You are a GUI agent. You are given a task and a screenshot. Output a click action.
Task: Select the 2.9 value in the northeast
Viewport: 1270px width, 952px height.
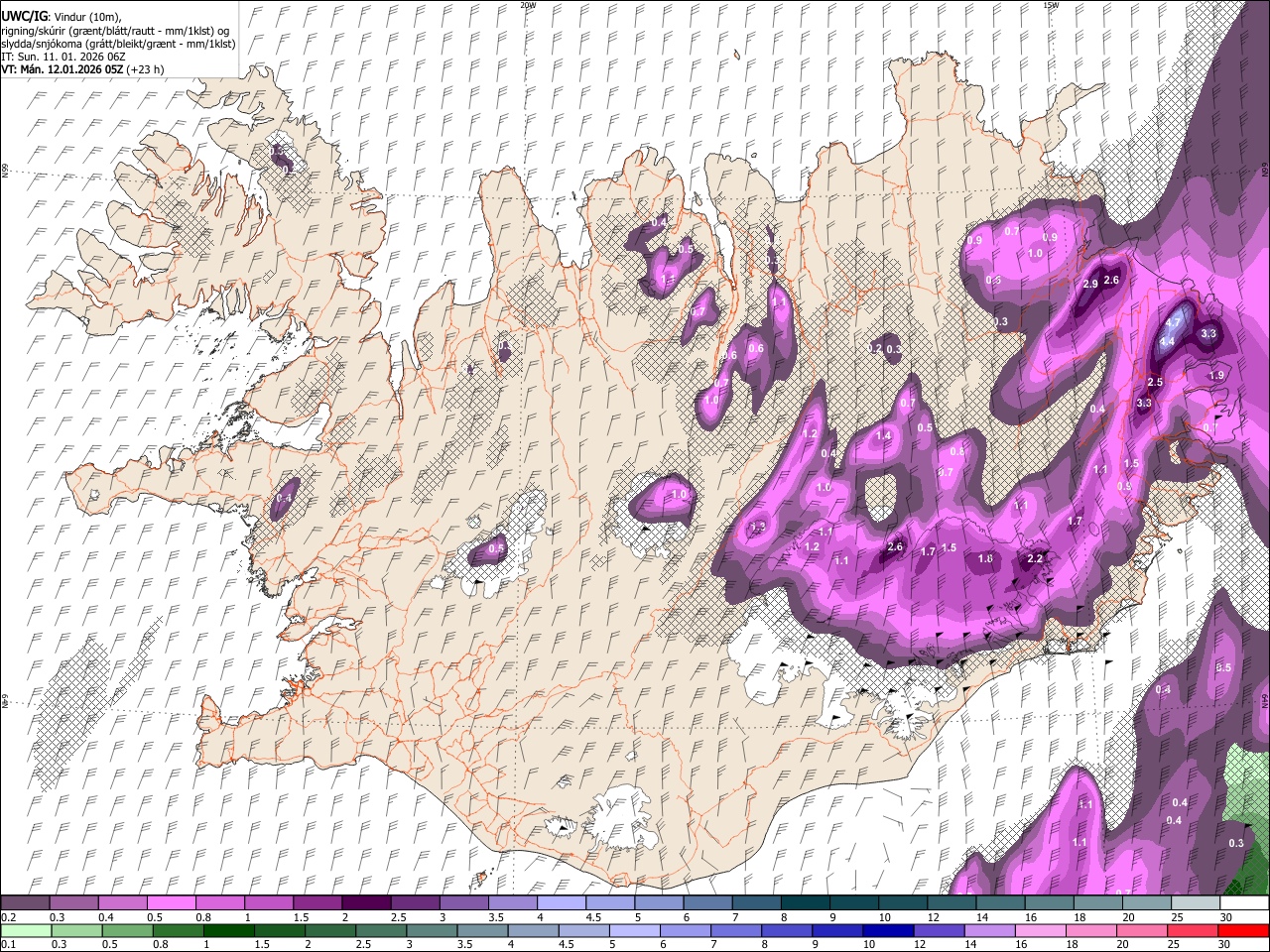pyautogui.click(x=1089, y=284)
